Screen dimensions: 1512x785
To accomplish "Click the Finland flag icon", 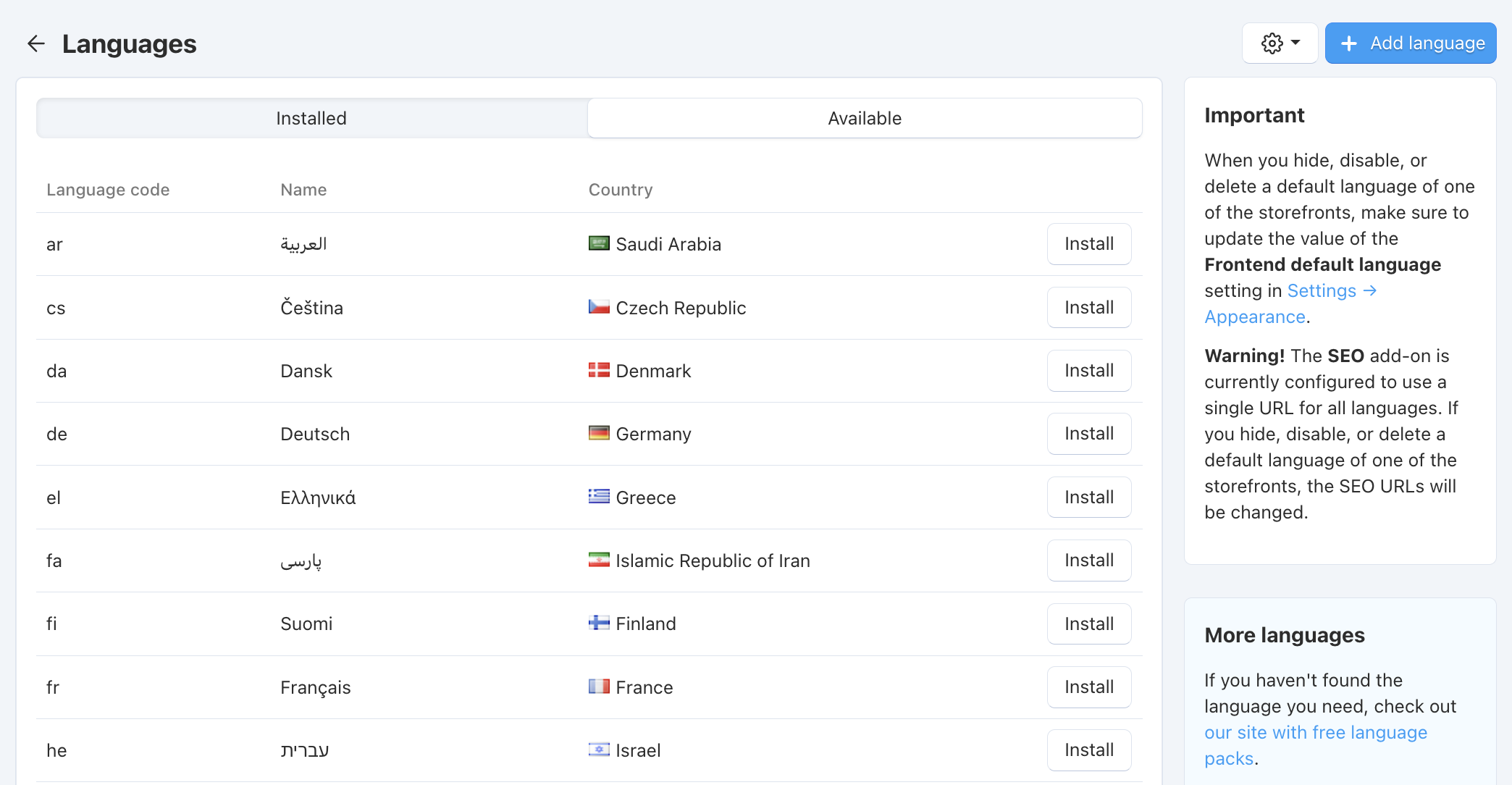I will pyautogui.click(x=599, y=623).
